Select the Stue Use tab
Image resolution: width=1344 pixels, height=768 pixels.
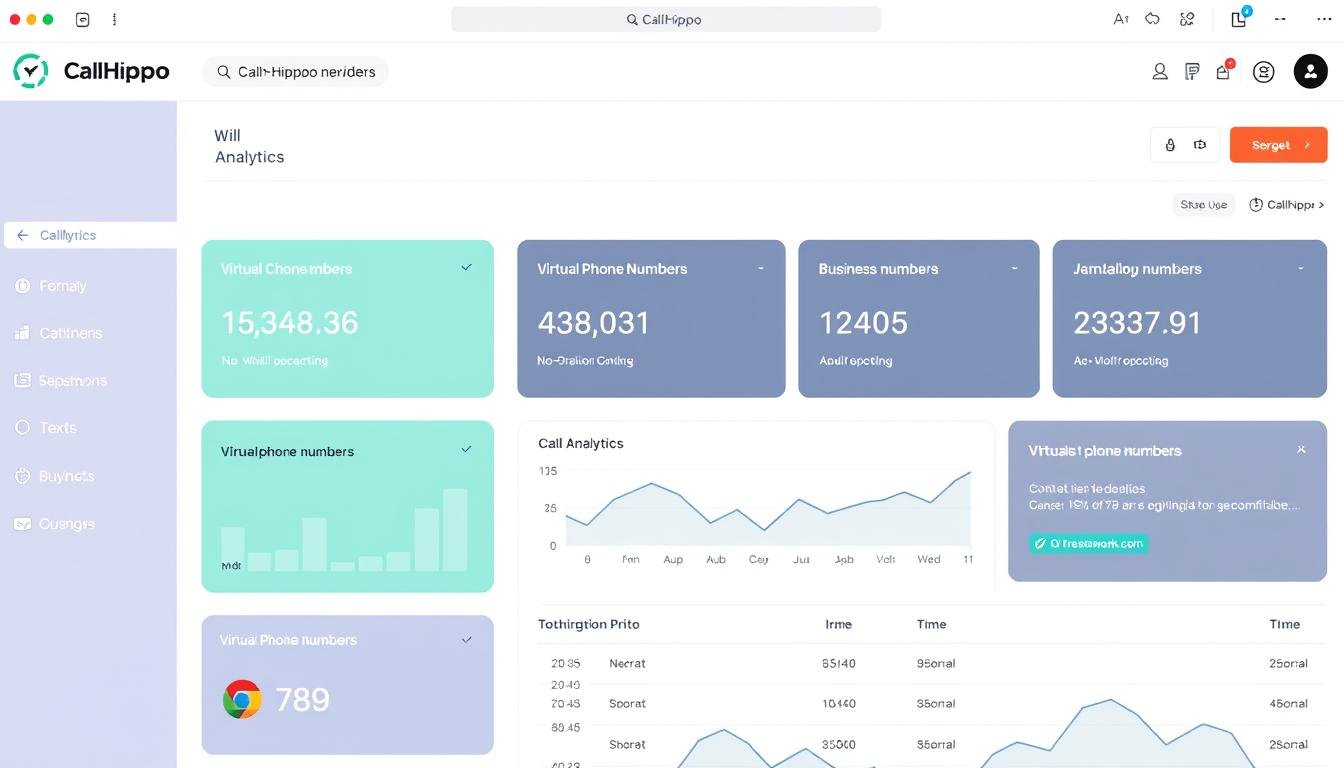[1203, 204]
